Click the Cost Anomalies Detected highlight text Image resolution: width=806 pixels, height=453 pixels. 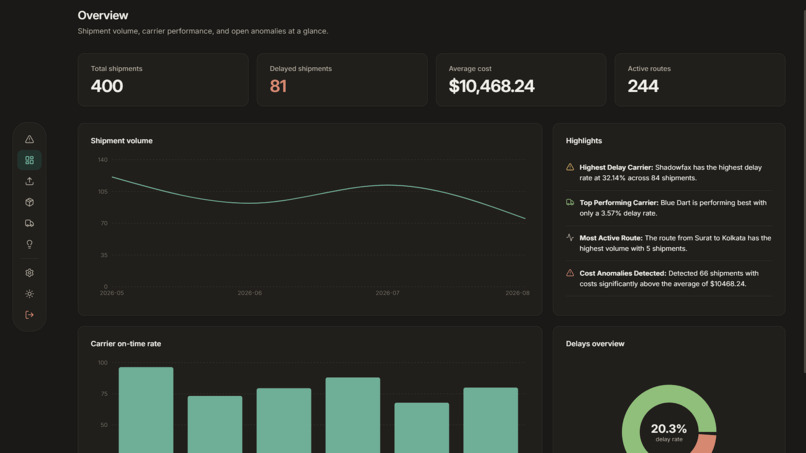pyautogui.click(x=669, y=278)
